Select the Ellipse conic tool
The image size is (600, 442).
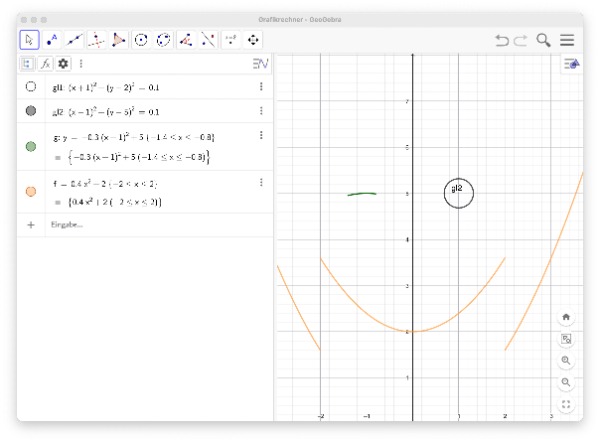[x=163, y=40]
